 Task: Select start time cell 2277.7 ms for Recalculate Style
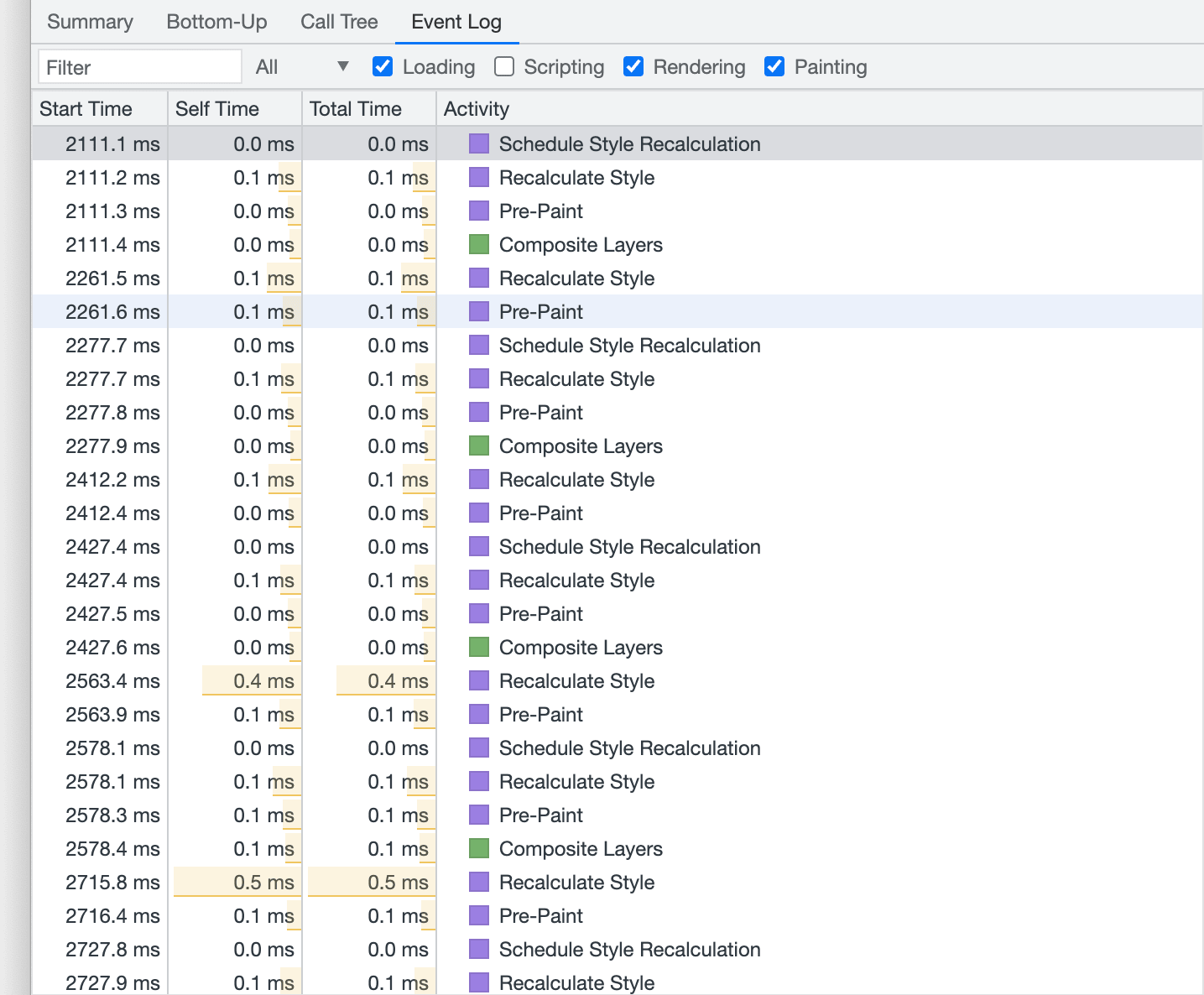[x=100, y=379]
